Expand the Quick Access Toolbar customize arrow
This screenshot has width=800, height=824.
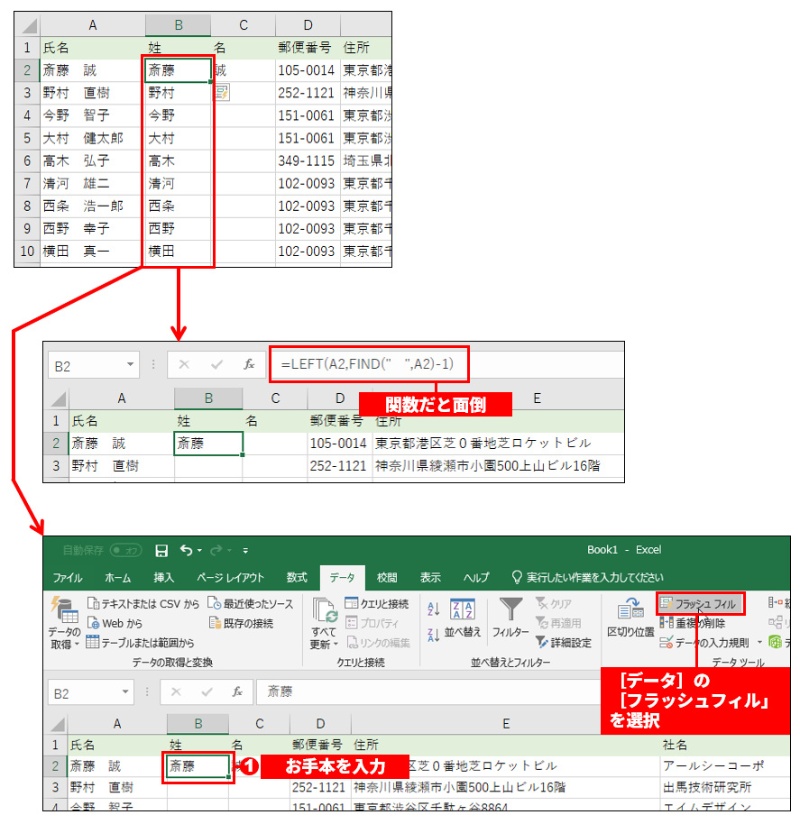pyautogui.click(x=243, y=550)
